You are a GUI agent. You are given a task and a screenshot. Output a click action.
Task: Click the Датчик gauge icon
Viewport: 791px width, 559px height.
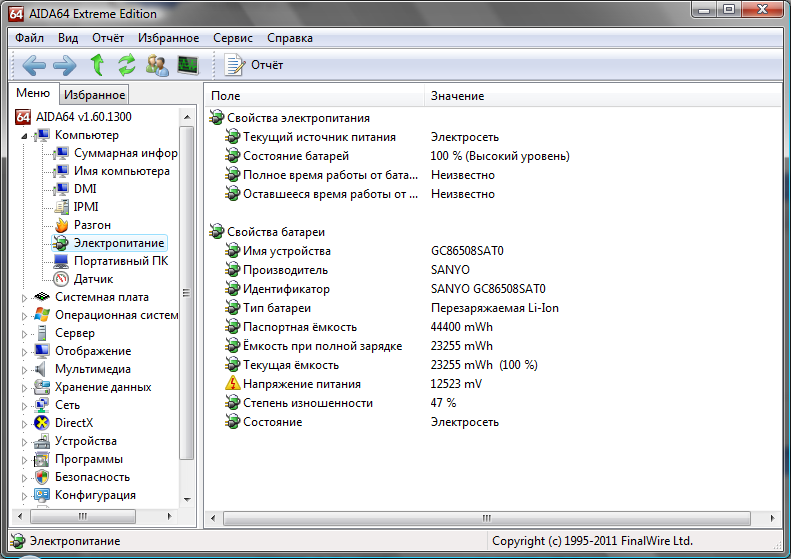coord(61,279)
